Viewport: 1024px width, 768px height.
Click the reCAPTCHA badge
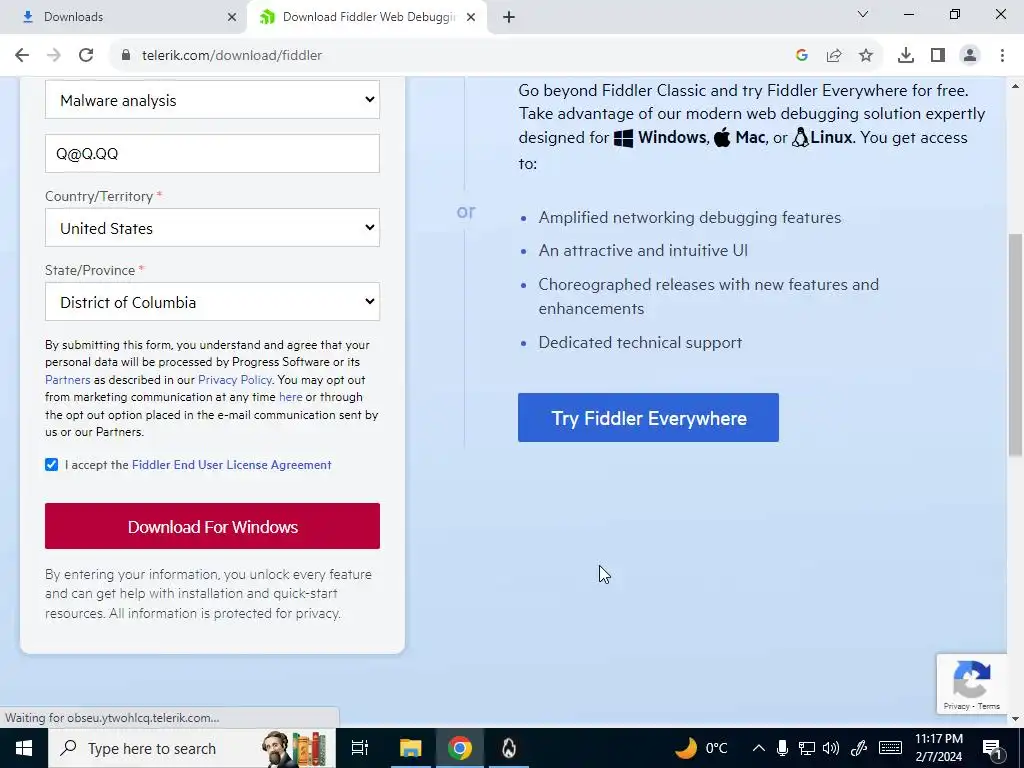(972, 682)
